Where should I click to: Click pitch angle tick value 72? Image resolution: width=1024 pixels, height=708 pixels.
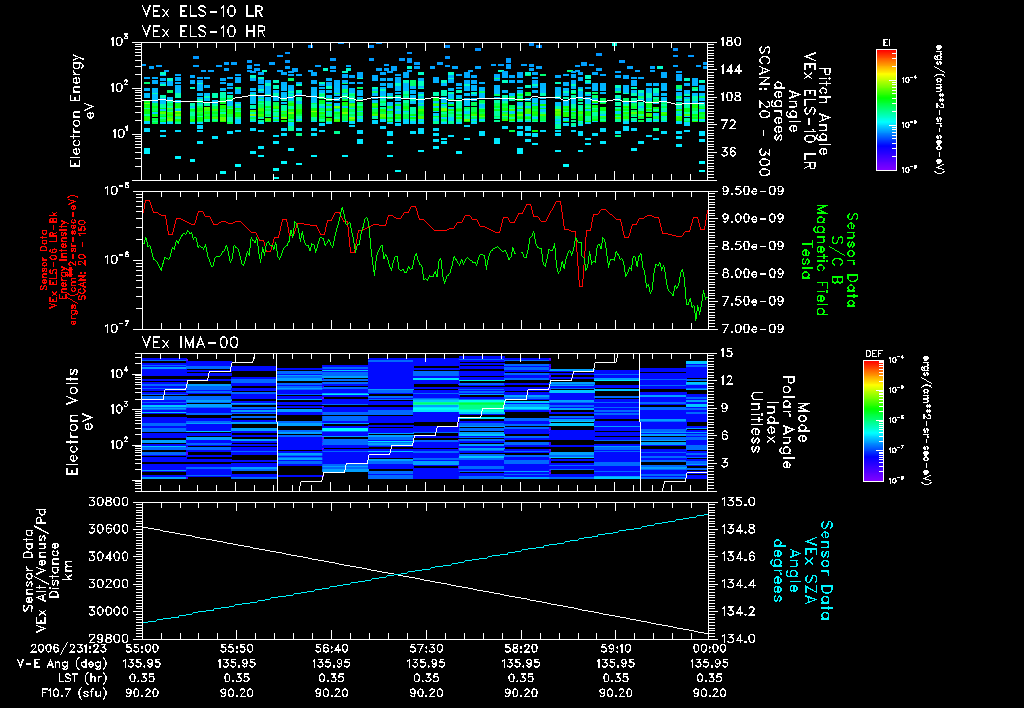[727, 124]
